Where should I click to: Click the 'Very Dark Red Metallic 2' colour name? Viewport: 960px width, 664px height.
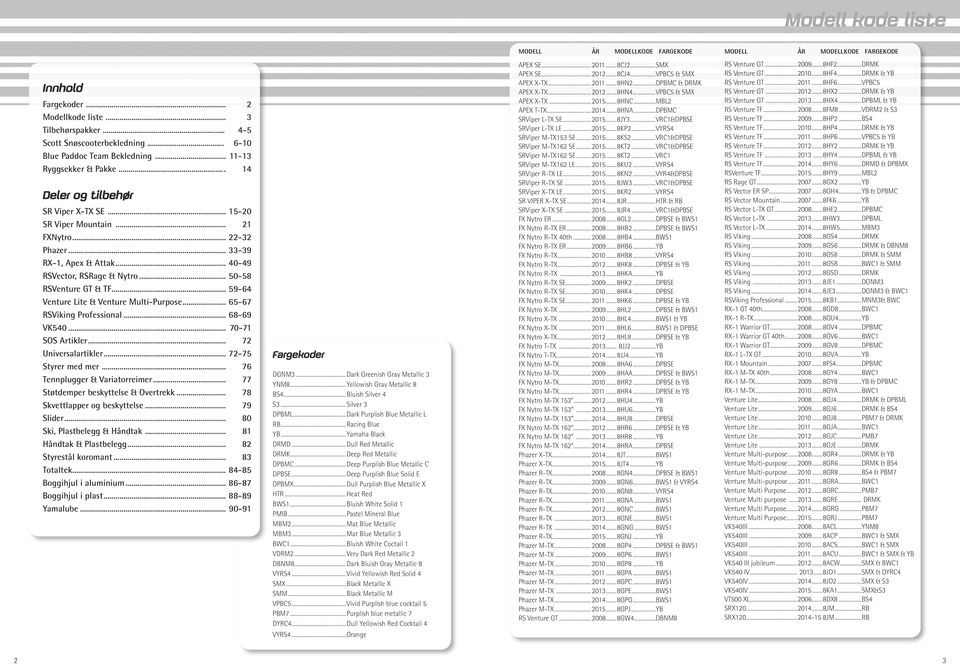(381, 554)
